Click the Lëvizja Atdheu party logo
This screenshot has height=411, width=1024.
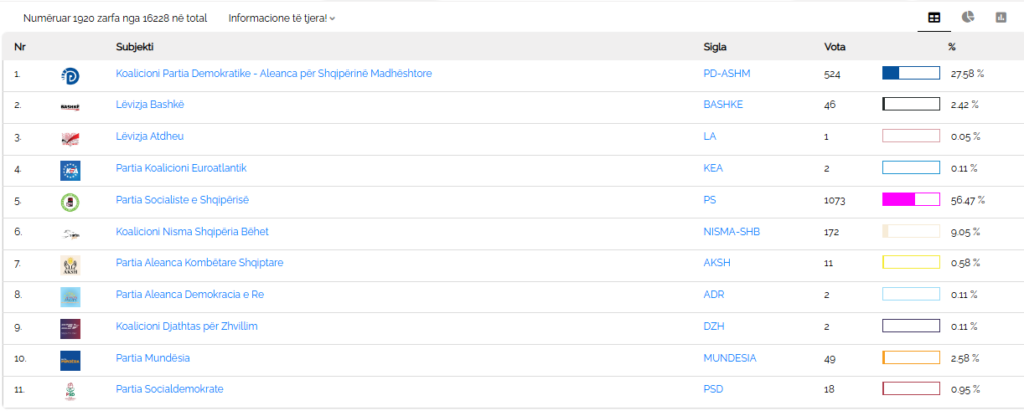click(x=70, y=139)
